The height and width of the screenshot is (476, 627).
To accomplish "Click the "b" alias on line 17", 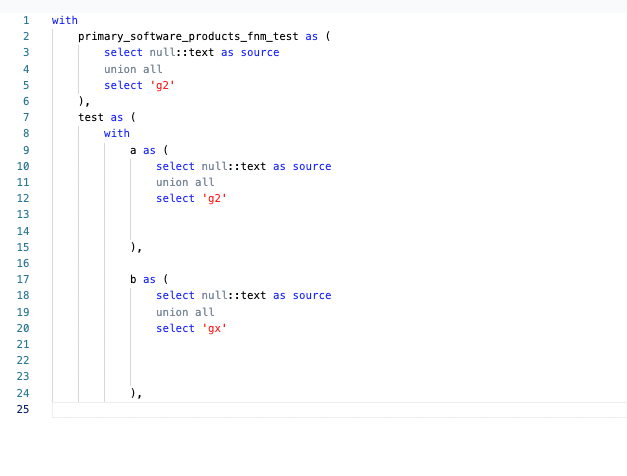I will click(133, 279).
